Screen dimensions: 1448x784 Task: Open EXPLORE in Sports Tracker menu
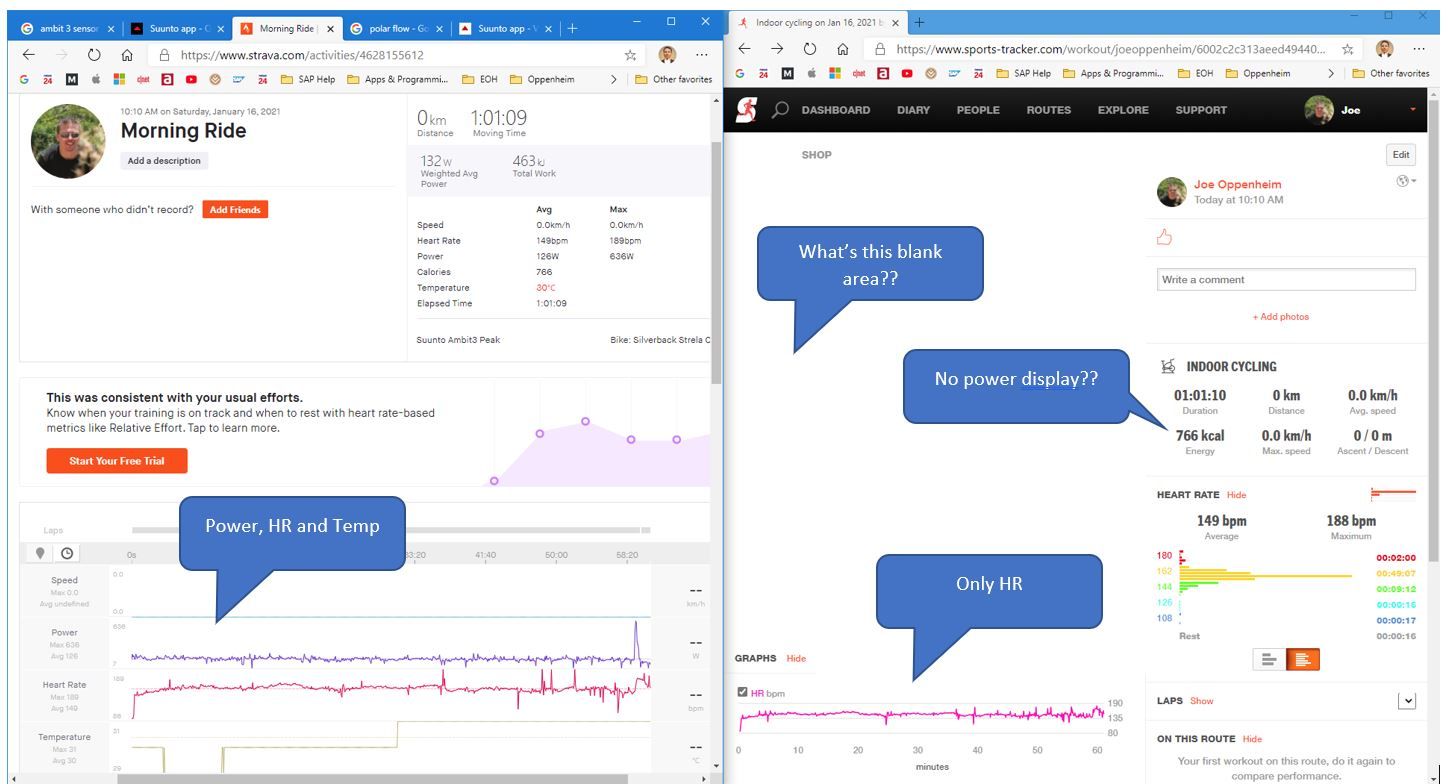[x=1123, y=110]
